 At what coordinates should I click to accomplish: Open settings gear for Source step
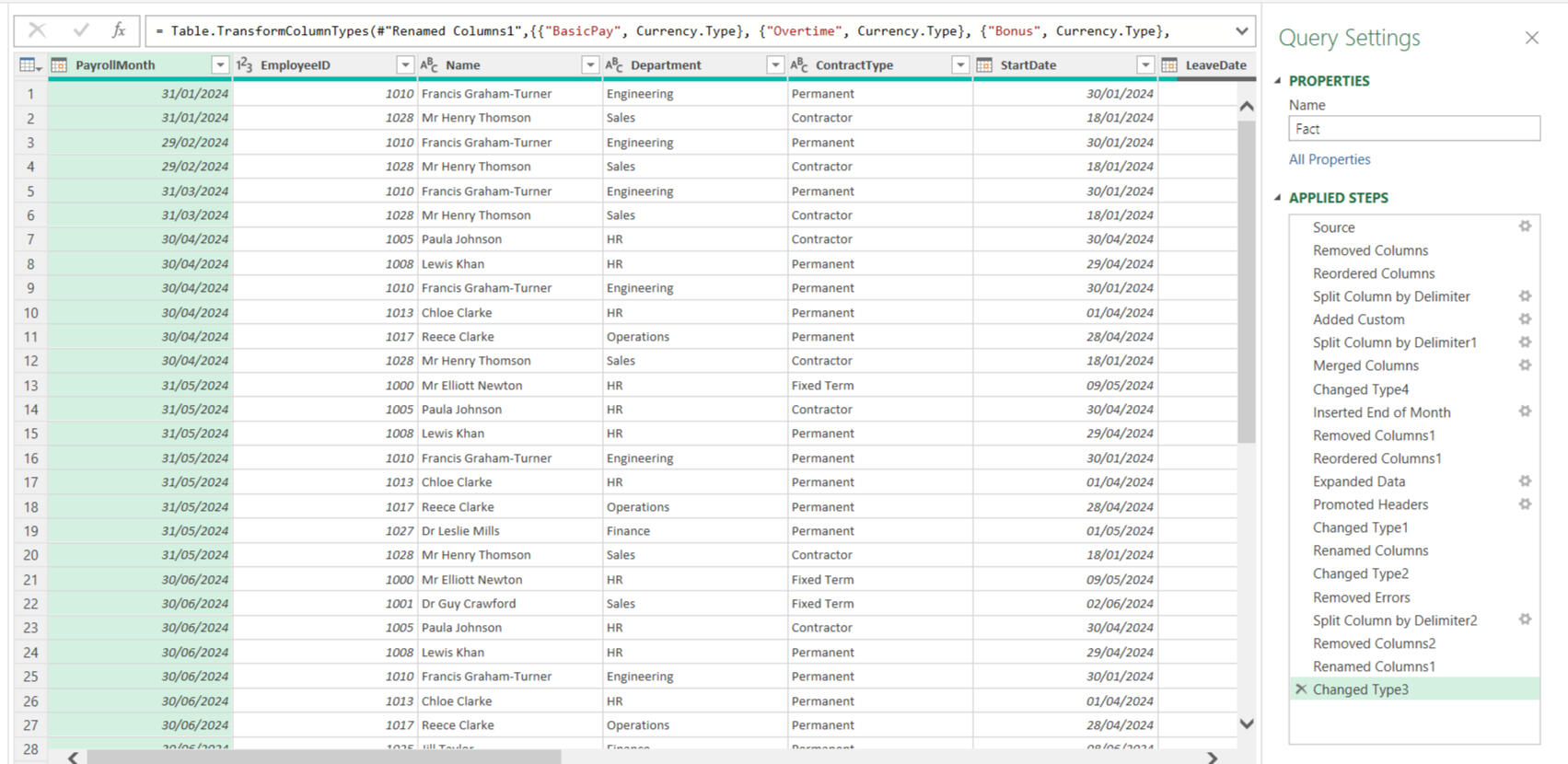(x=1525, y=226)
